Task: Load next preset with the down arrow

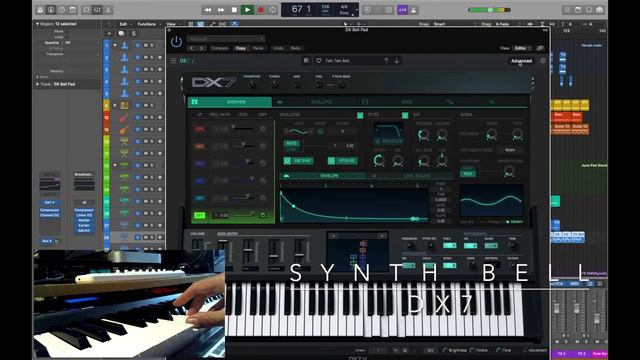Action: coord(396,61)
